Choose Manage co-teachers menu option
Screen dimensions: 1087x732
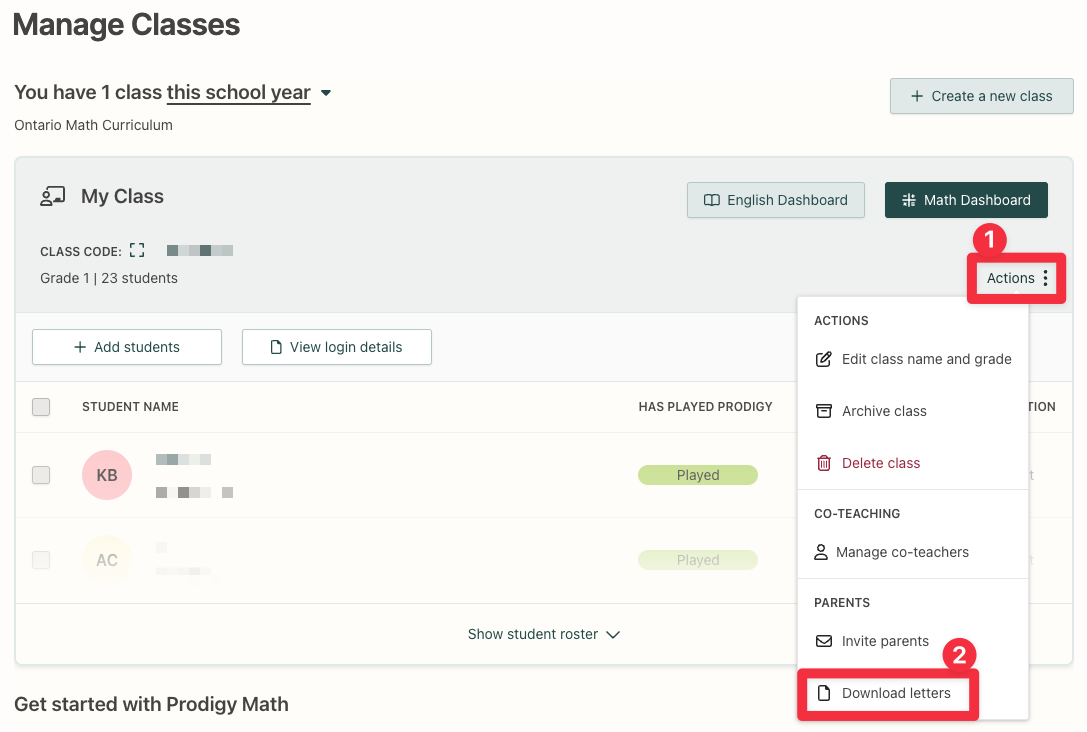[x=902, y=552]
